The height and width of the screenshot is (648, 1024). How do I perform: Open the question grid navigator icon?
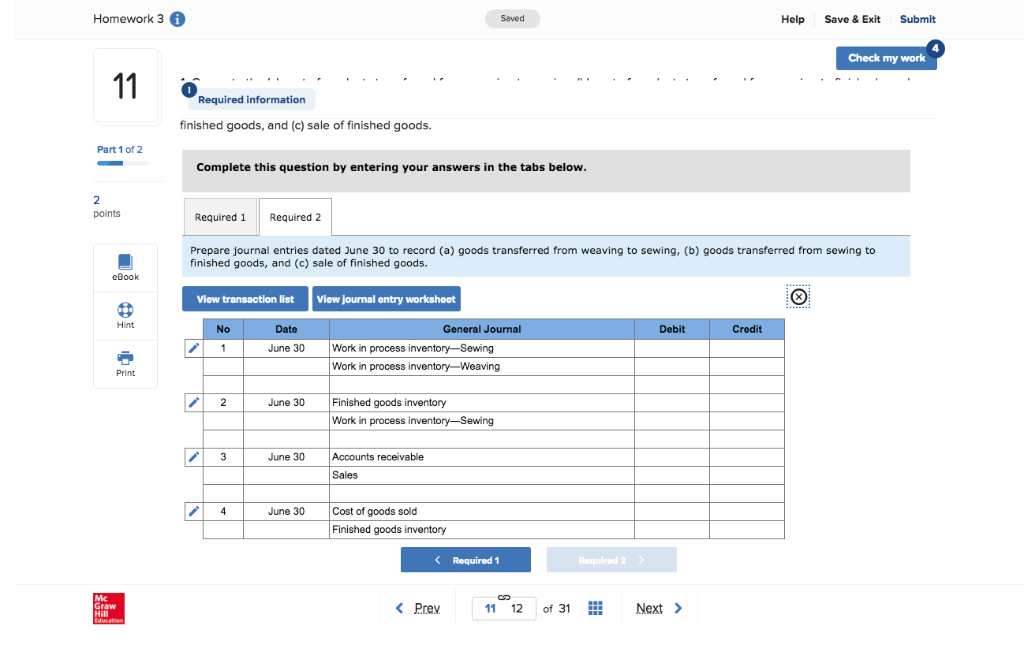[x=595, y=608]
